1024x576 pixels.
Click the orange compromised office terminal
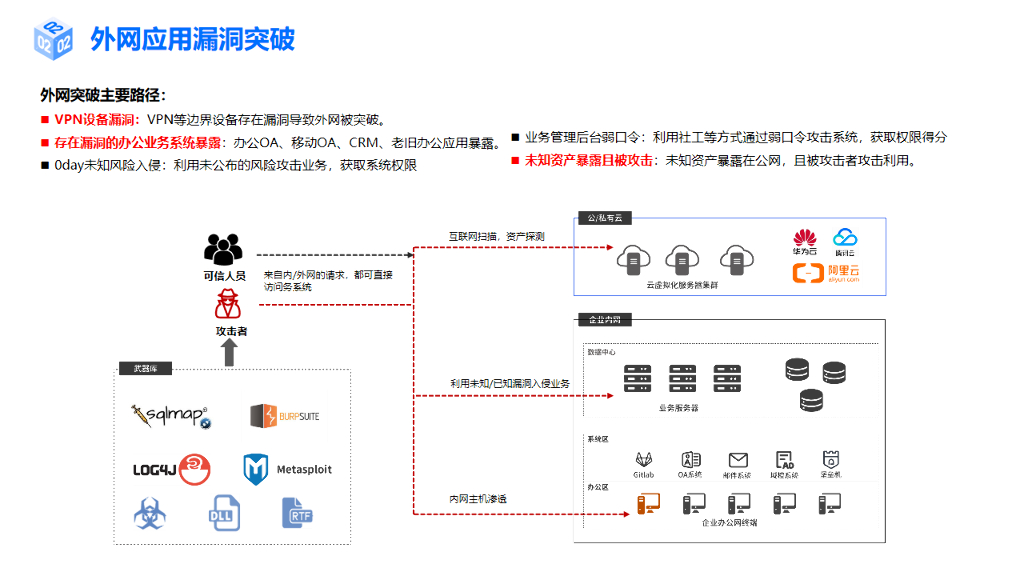click(649, 504)
